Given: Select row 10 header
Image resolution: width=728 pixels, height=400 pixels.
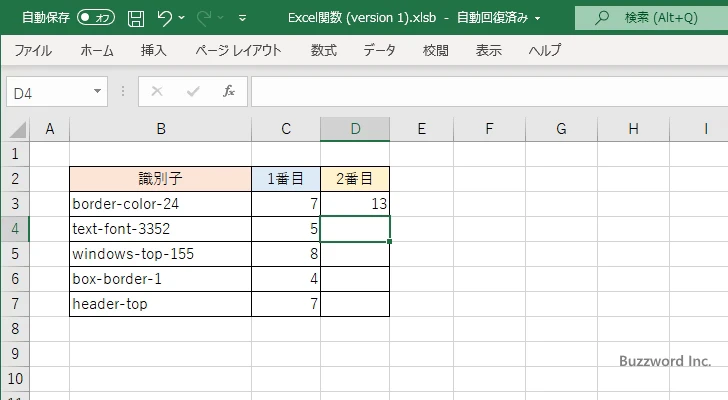Looking at the screenshot, I should (15, 379).
